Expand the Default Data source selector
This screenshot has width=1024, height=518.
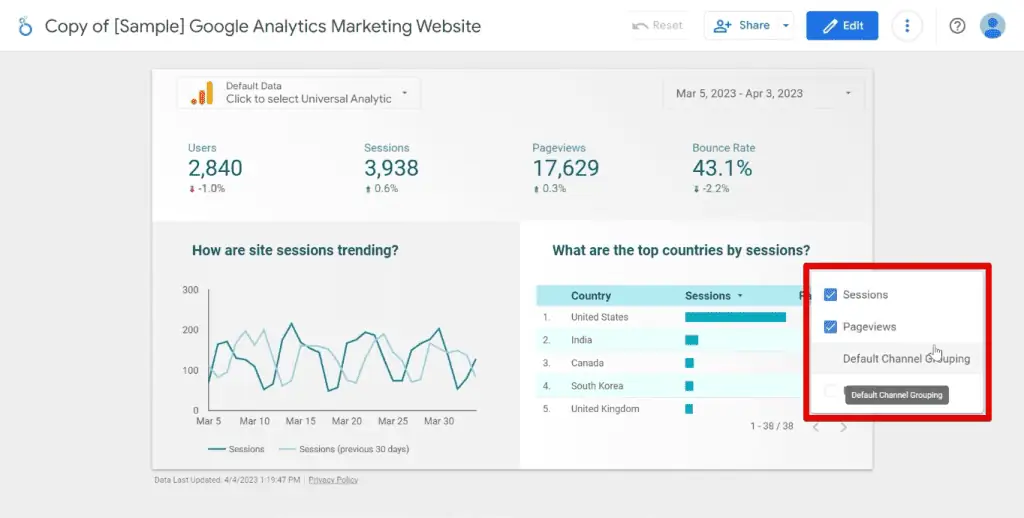coord(405,93)
